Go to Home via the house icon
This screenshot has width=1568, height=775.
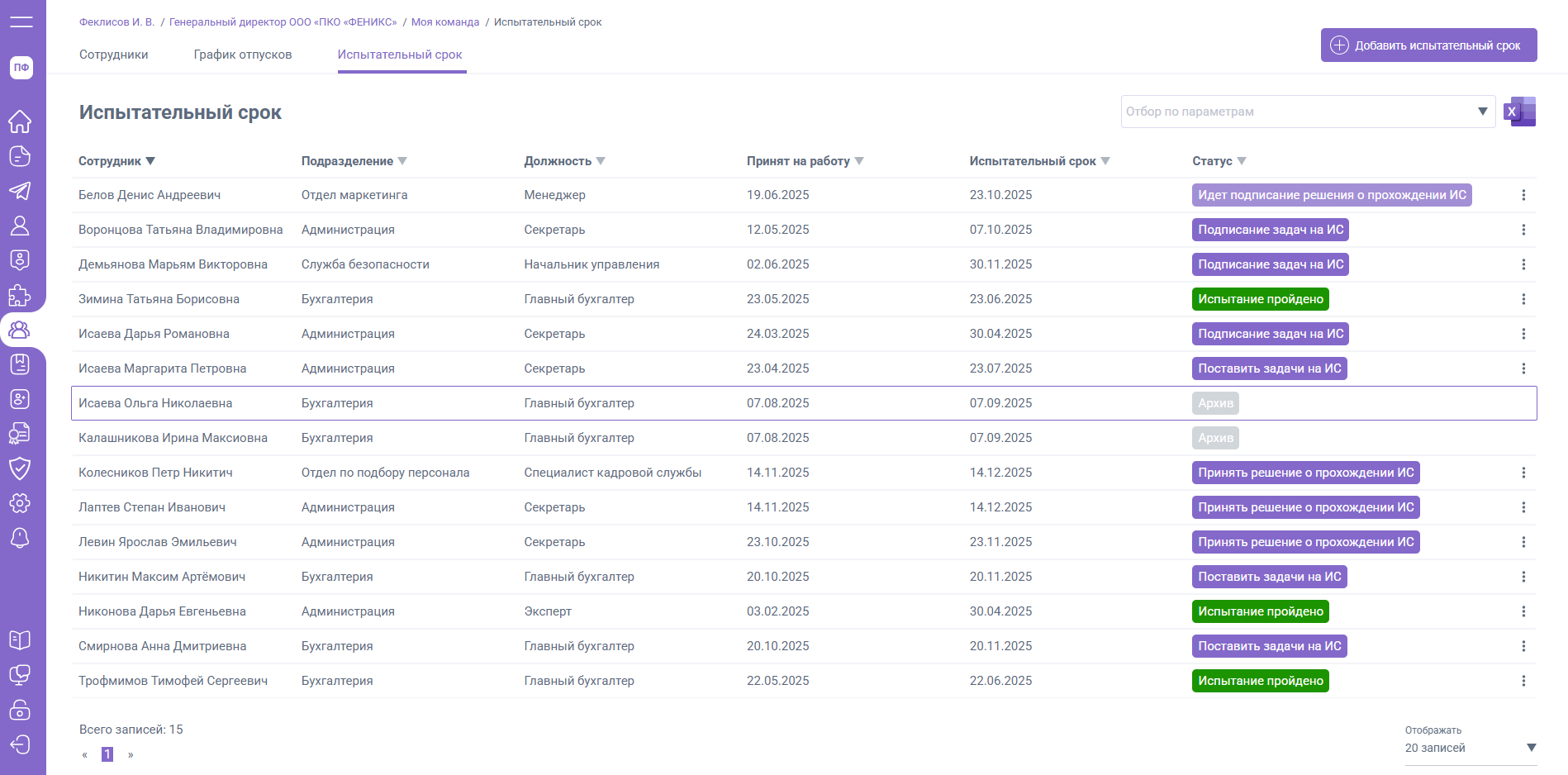tap(20, 121)
